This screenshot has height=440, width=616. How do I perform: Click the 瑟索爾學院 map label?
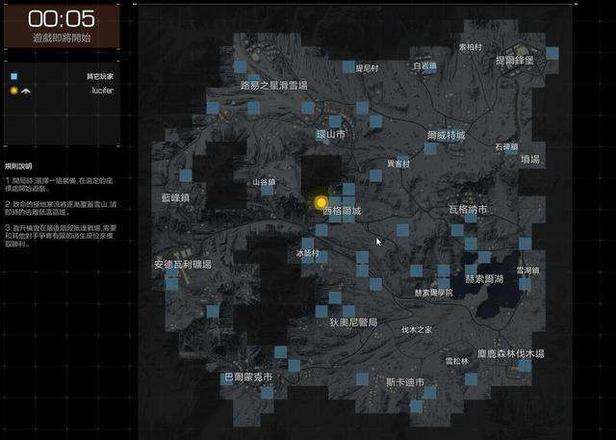[x=434, y=293]
